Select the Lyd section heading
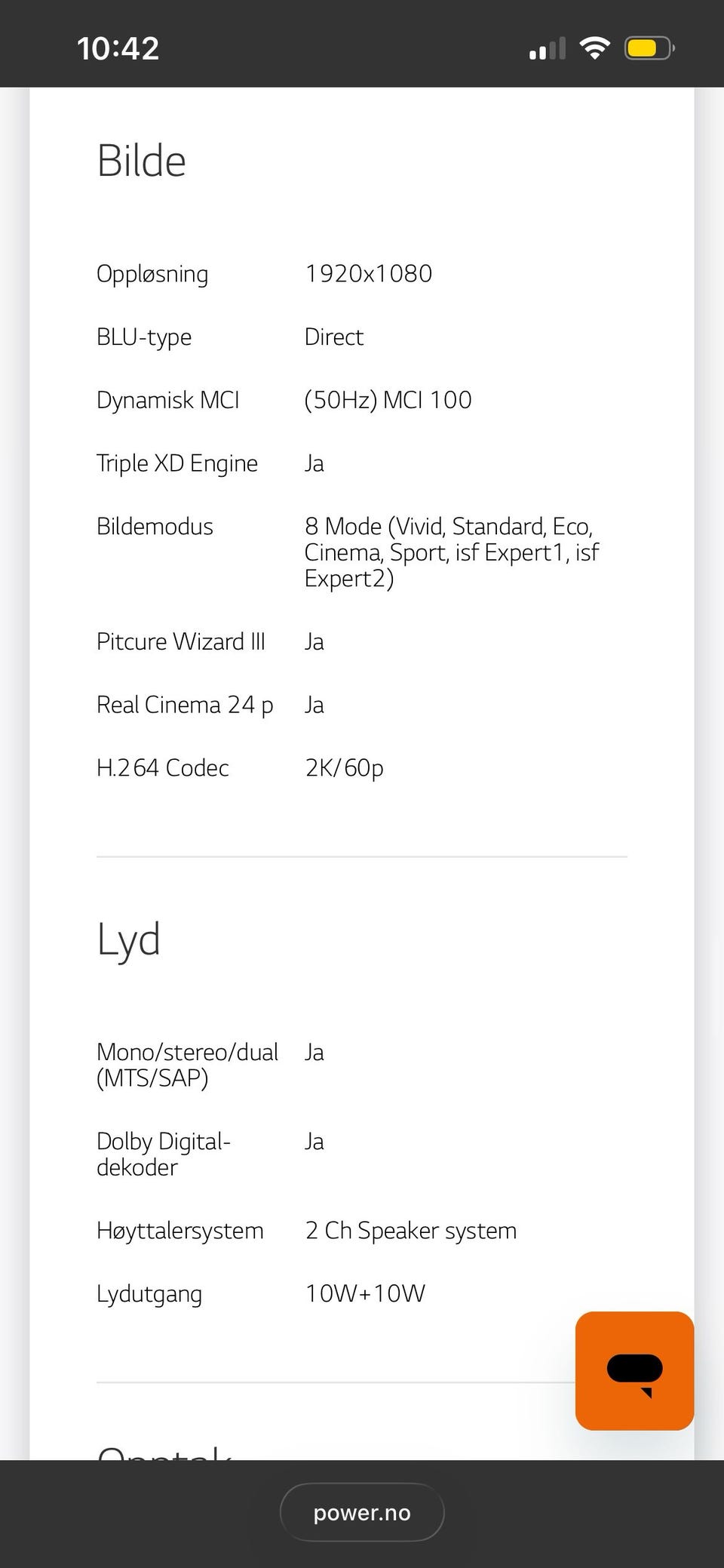 [128, 940]
